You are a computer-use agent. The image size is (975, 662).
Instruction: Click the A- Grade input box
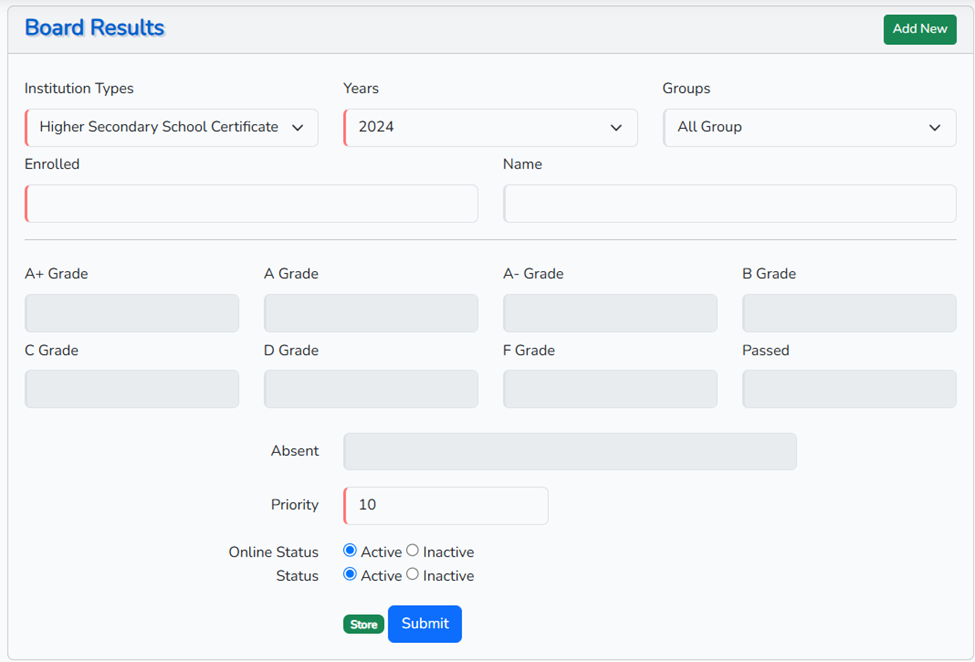(610, 313)
